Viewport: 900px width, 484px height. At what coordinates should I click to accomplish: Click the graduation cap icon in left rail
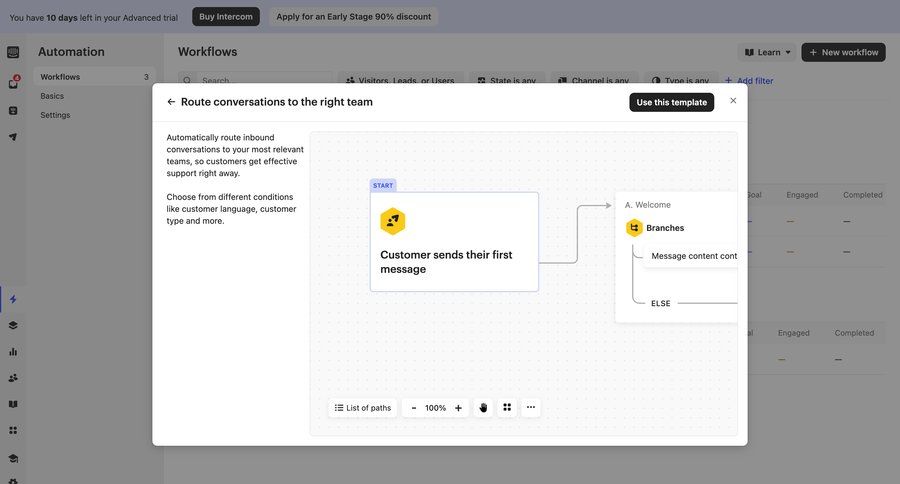[13, 458]
